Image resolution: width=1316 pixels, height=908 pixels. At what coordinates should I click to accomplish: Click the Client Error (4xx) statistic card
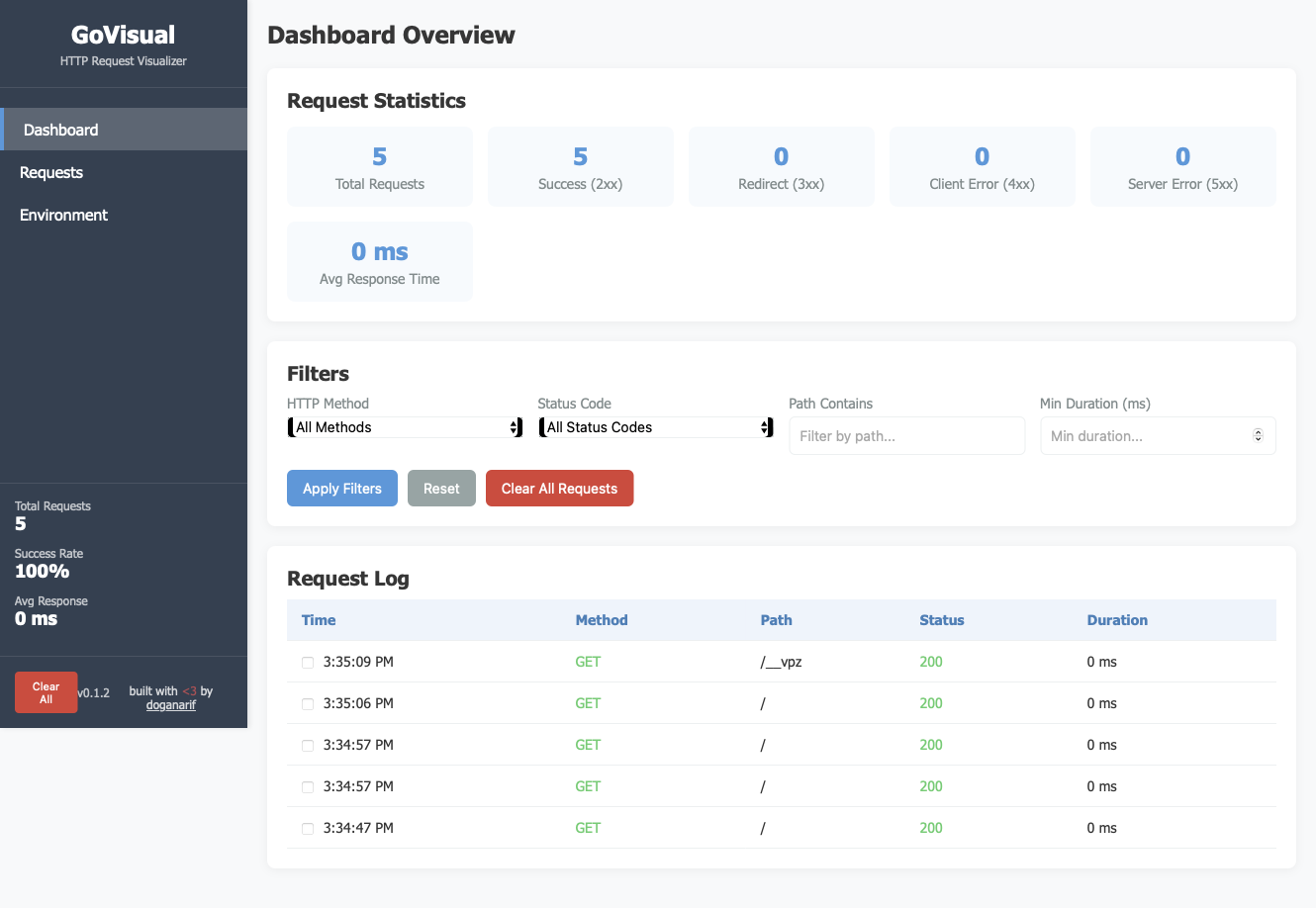tap(983, 166)
